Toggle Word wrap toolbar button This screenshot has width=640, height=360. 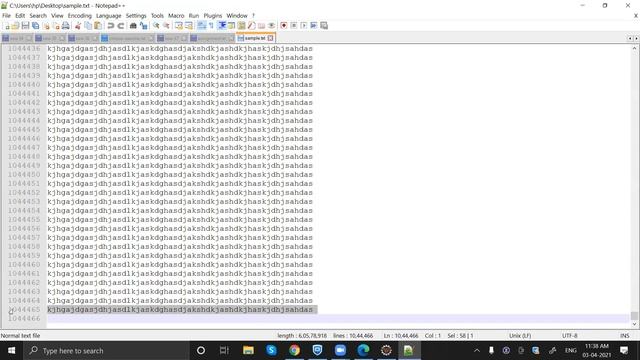click(x=201, y=26)
